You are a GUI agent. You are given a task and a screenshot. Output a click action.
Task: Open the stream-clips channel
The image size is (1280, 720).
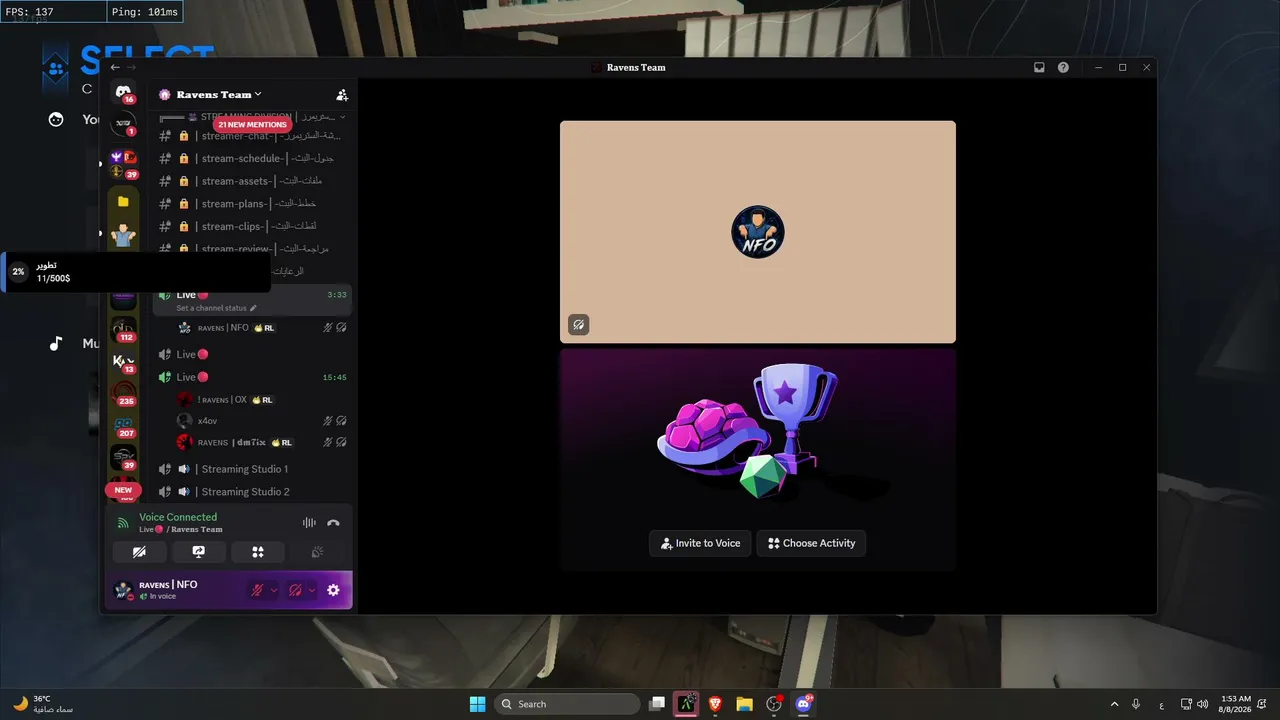point(252,226)
